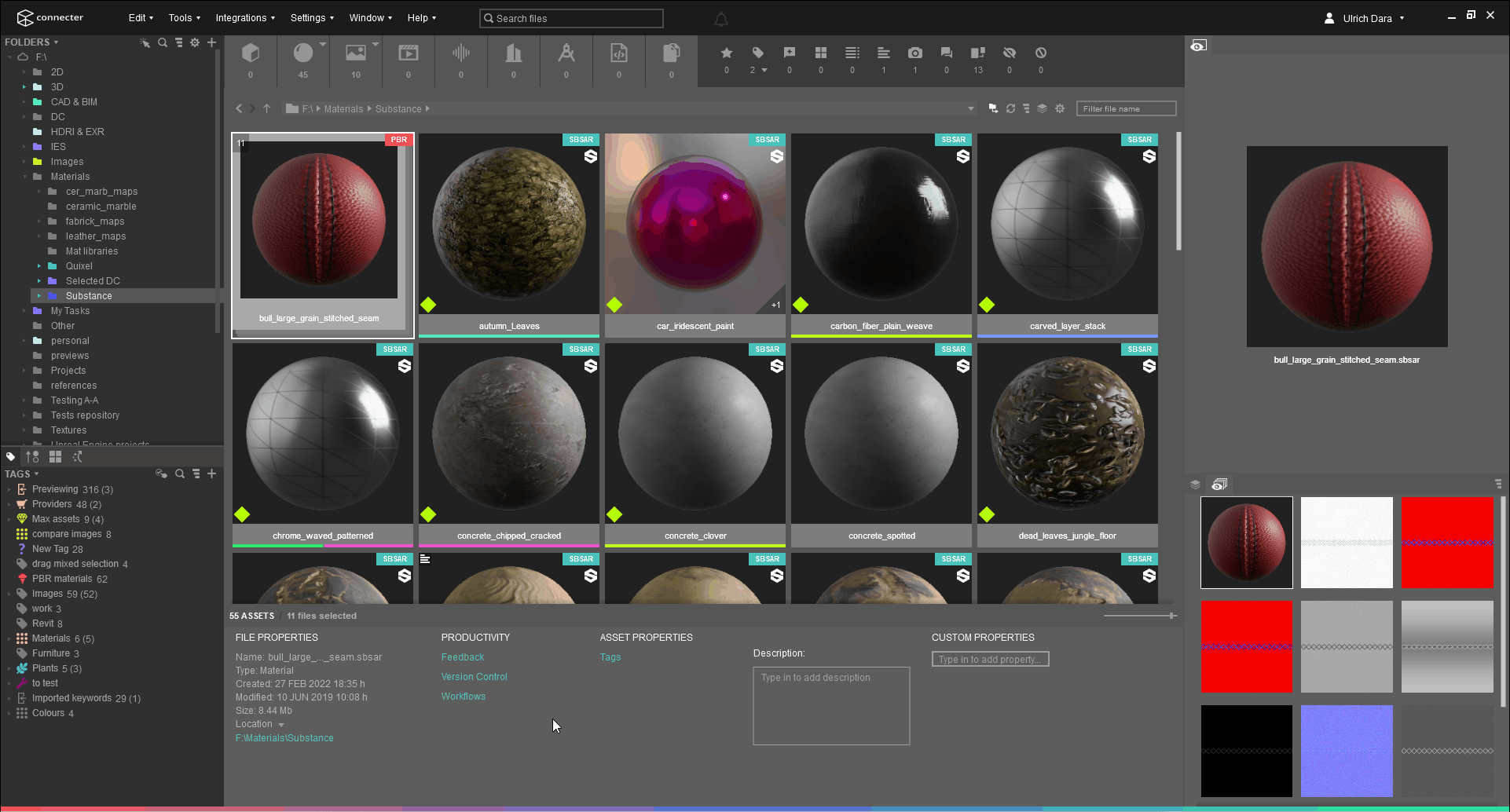Open the F:\Materials\Substance location link
The image size is (1510, 812).
tap(284, 738)
